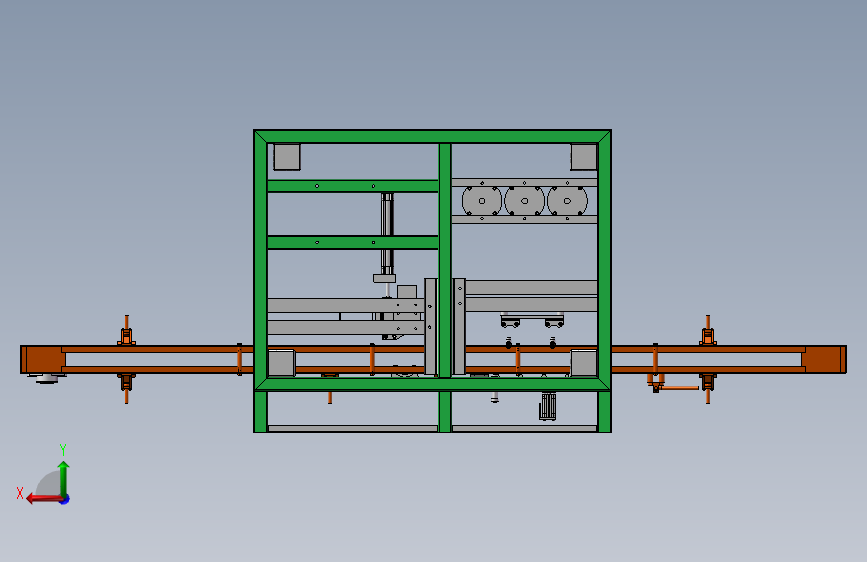Select the left circular disc in the roller rack
This screenshot has width=867, height=562.
482,201
